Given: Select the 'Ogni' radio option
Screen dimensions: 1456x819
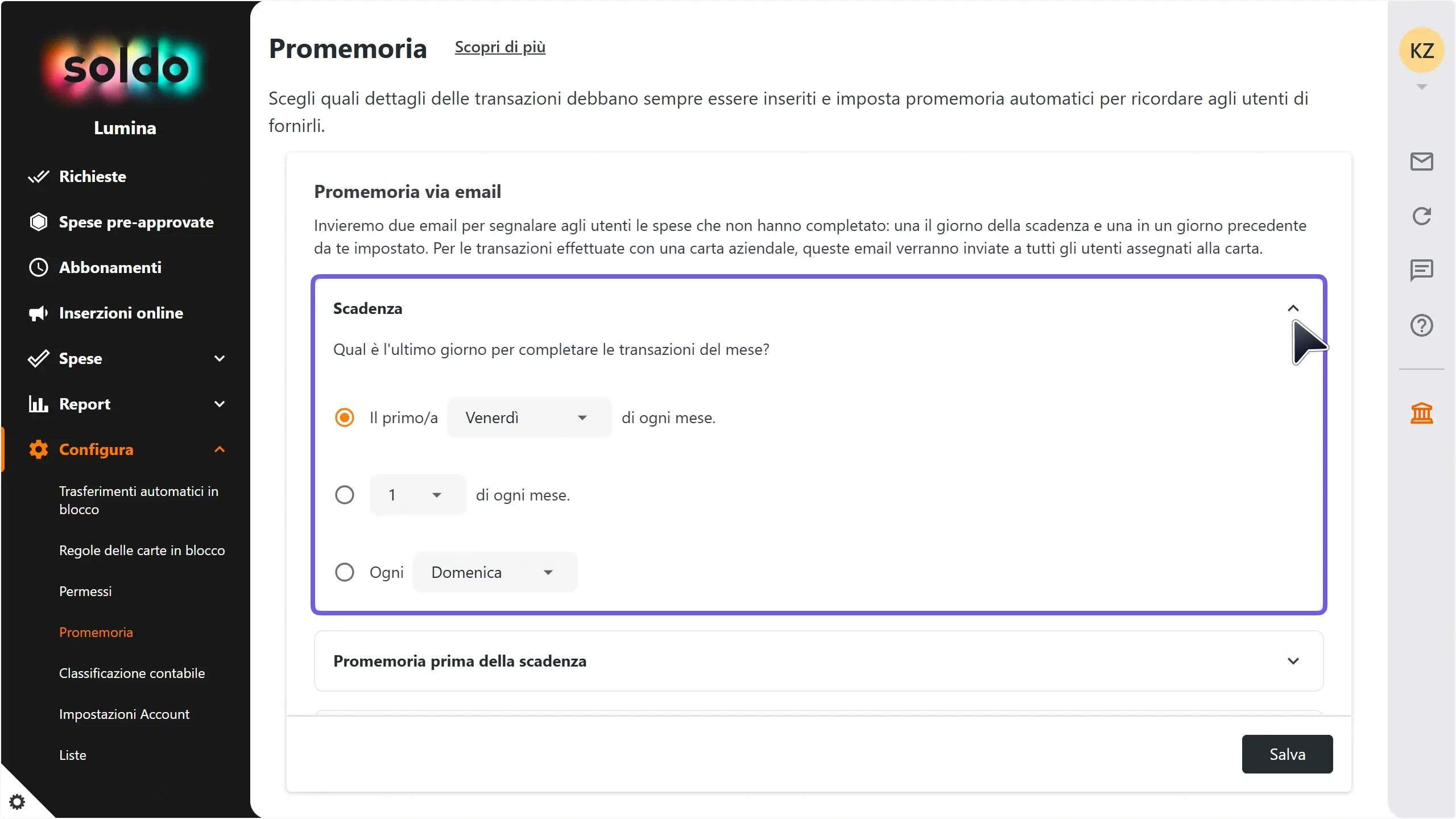Looking at the screenshot, I should coord(345,572).
